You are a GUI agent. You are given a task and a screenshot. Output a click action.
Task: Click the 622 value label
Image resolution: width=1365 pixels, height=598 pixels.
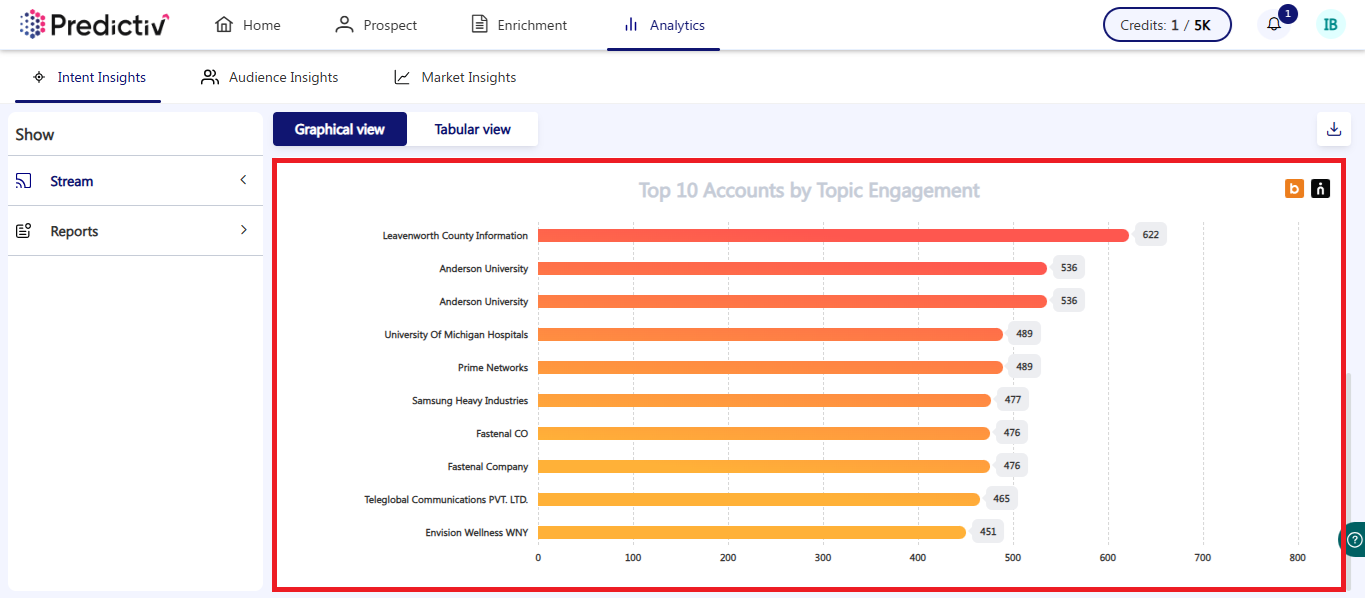tap(1150, 235)
